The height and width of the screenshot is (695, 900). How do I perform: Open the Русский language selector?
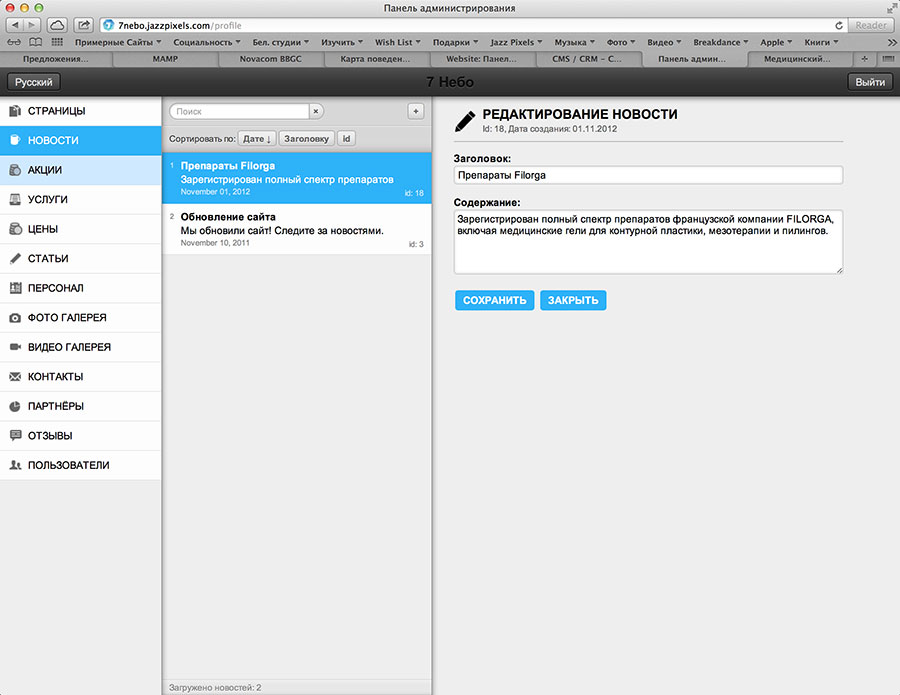click(33, 83)
